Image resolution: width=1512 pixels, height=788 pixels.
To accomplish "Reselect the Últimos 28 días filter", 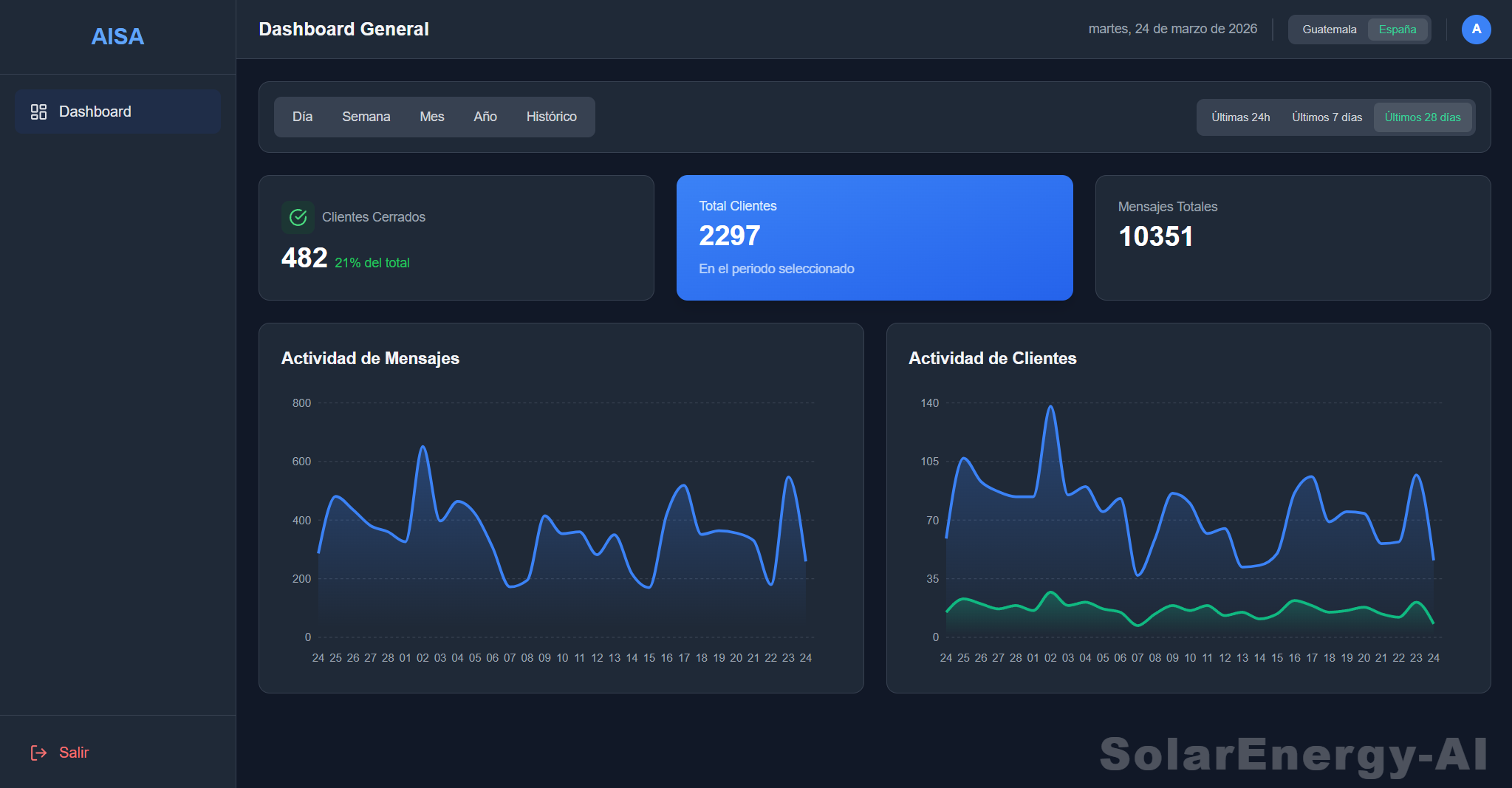I will coord(1423,117).
